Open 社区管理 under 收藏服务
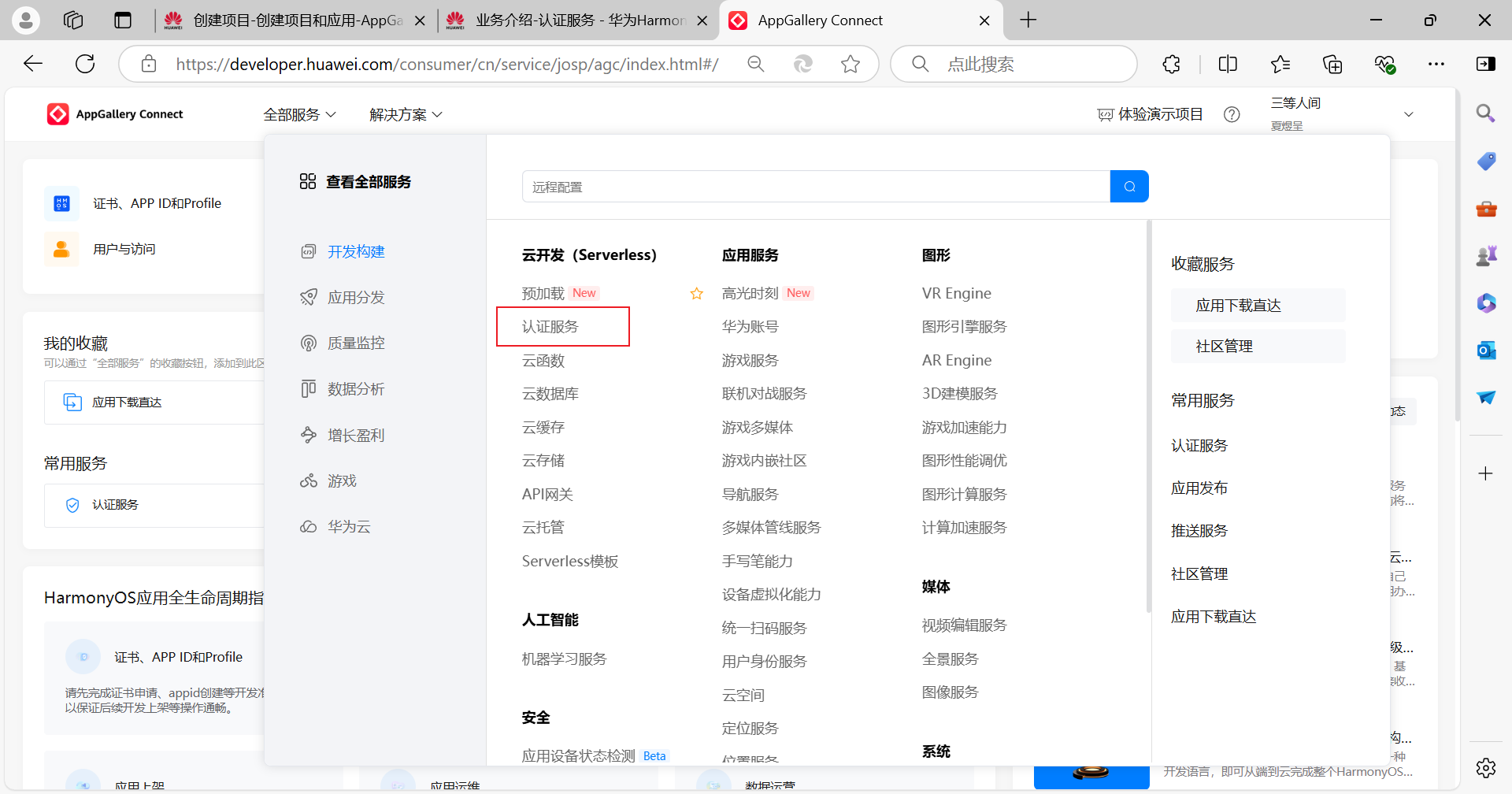The width and height of the screenshot is (1512, 794). pos(1258,347)
